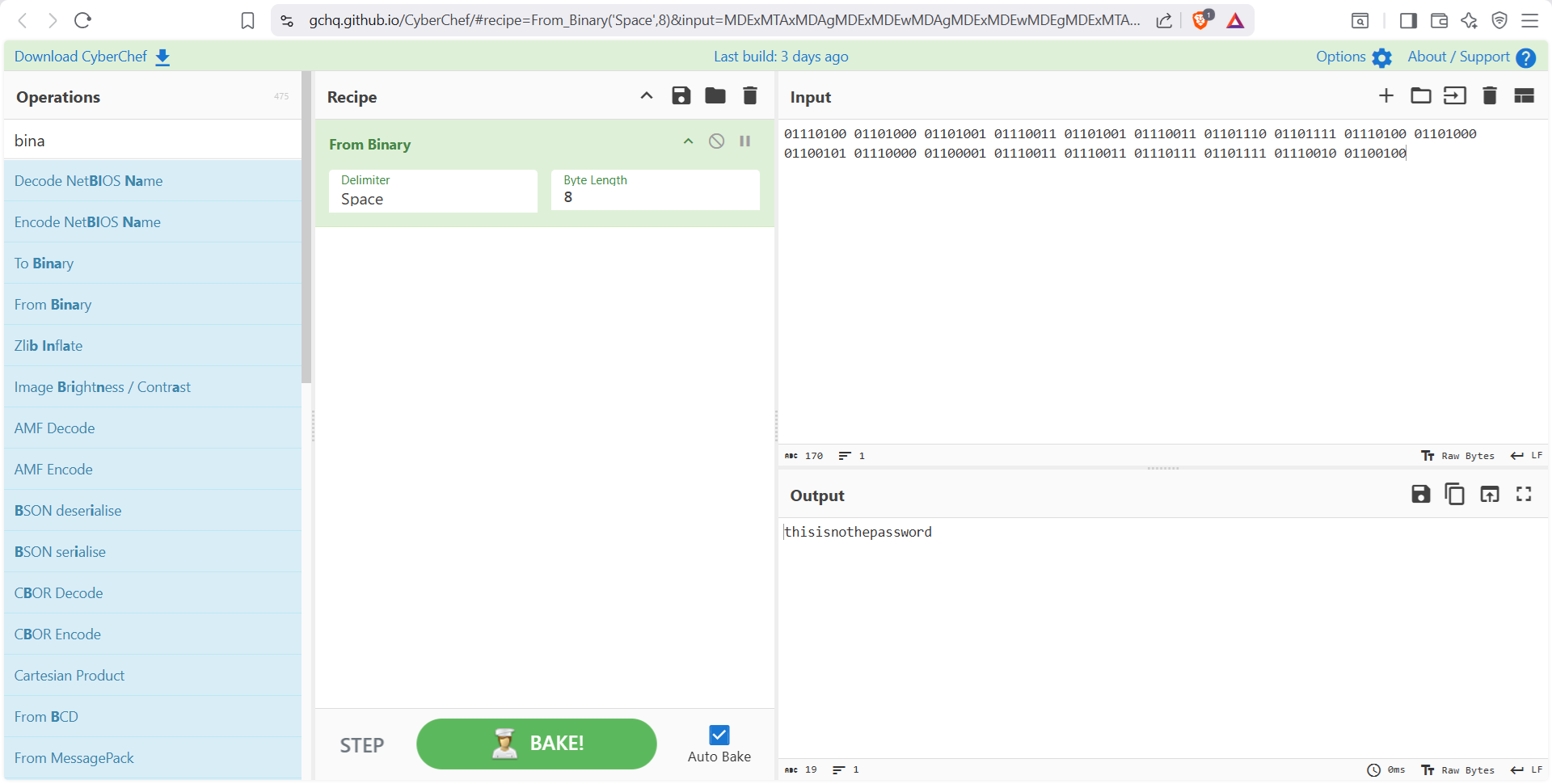Add a new input tab

point(1385,95)
